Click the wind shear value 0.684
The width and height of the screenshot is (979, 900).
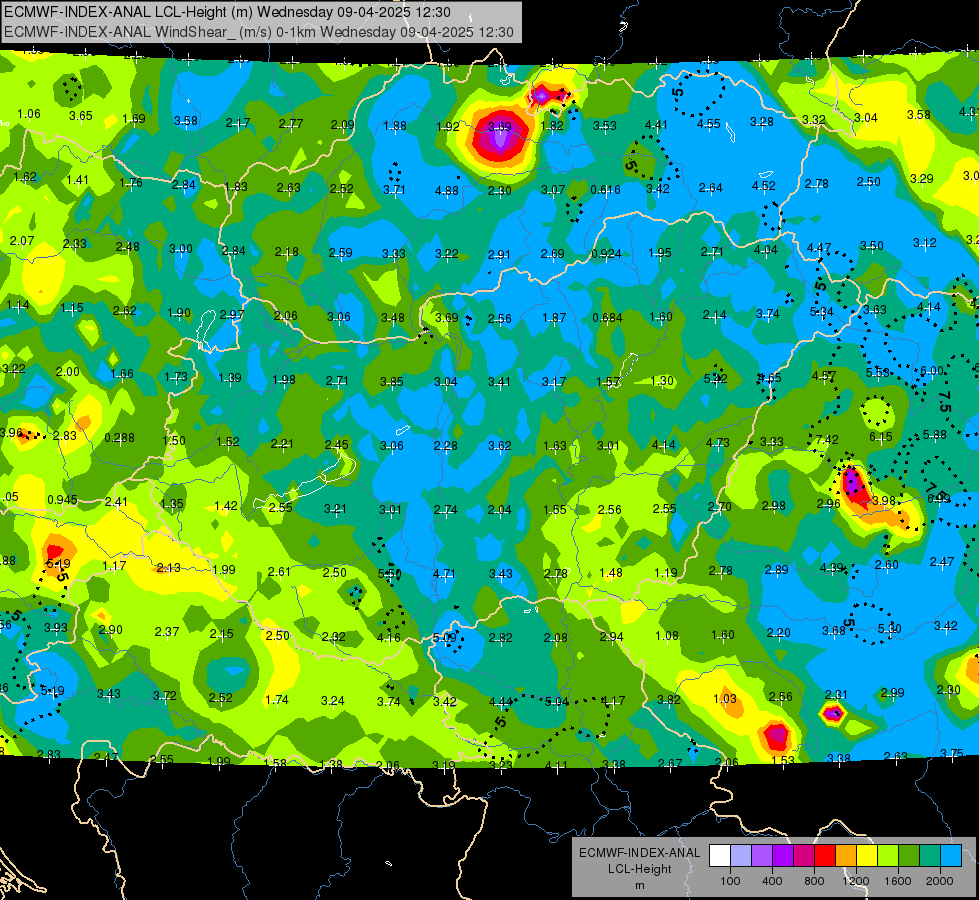[x=608, y=318]
